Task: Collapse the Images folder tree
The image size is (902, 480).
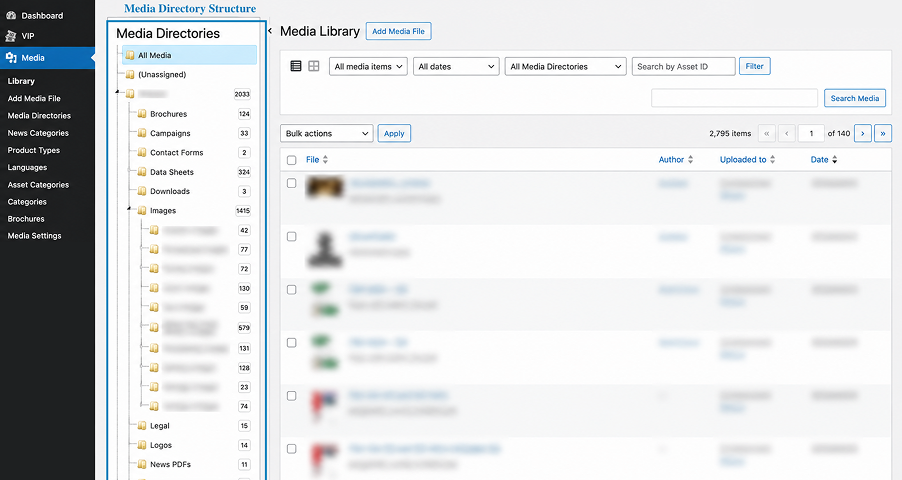Action: 129,209
